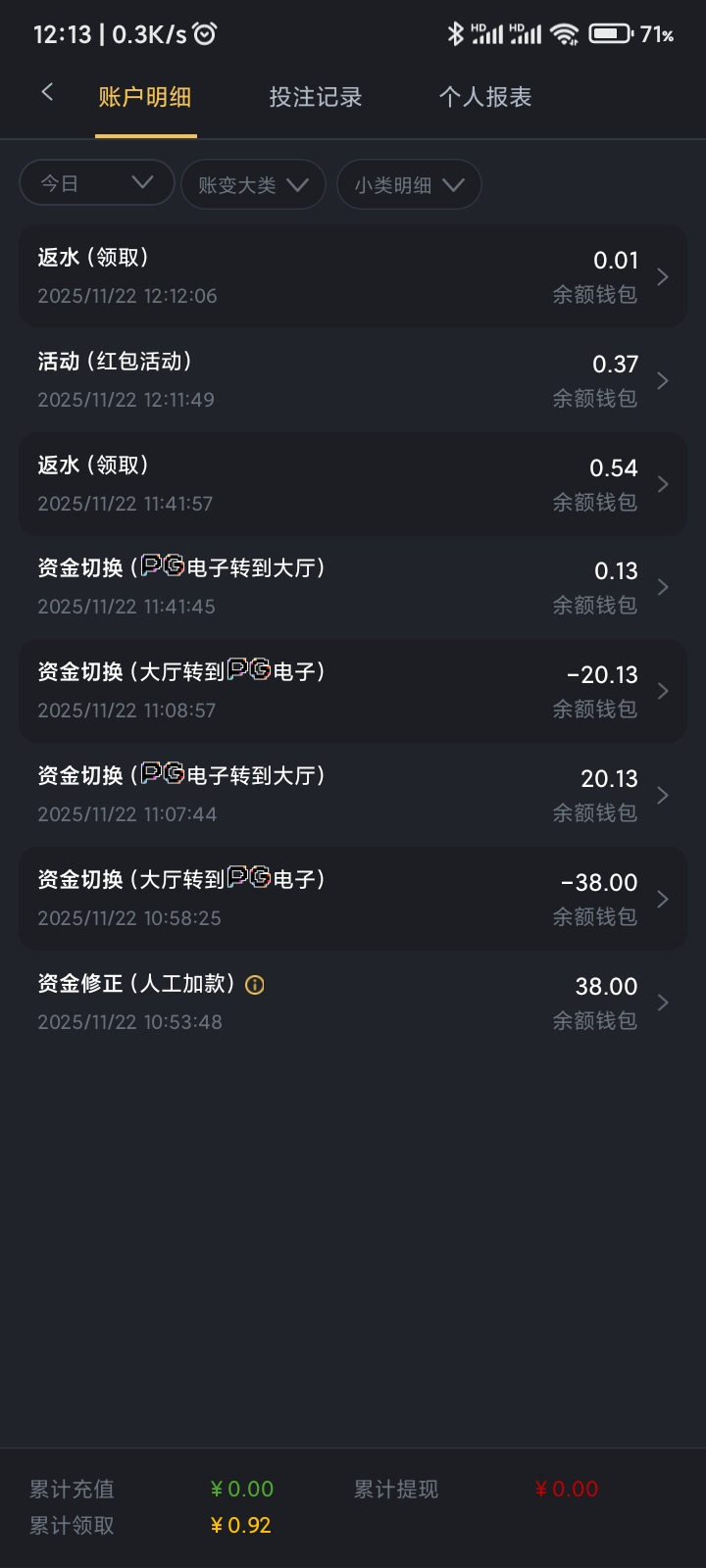706x1568 pixels.
Task: Tap the info icon beside 资金修正 (人工加款)
Action: click(255, 985)
